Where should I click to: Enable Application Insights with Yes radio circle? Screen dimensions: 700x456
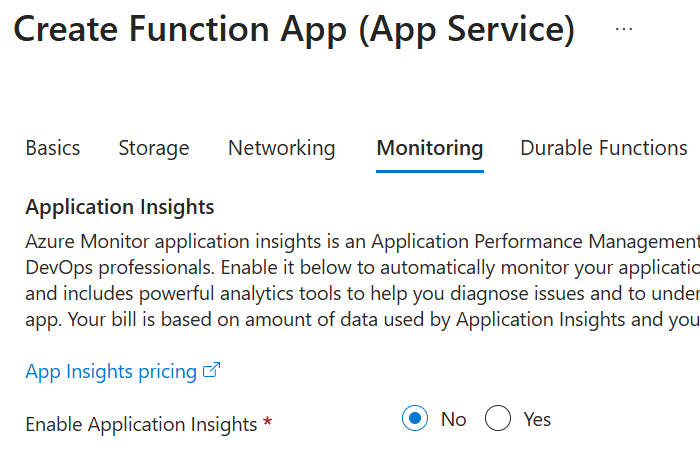[x=498, y=419]
